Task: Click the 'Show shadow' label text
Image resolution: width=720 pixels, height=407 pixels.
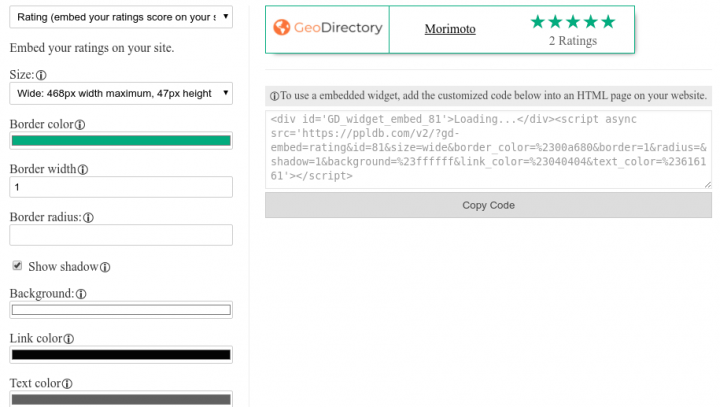Action: [x=63, y=267]
